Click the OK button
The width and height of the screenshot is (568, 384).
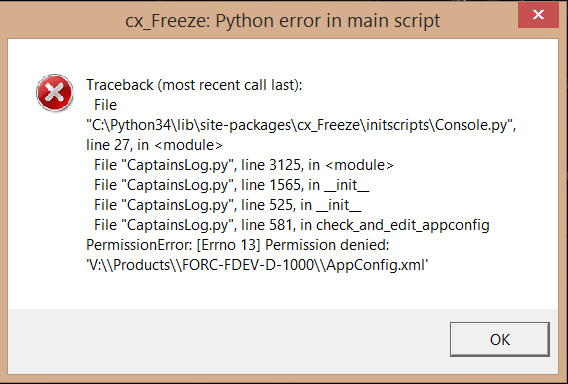click(x=500, y=339)
